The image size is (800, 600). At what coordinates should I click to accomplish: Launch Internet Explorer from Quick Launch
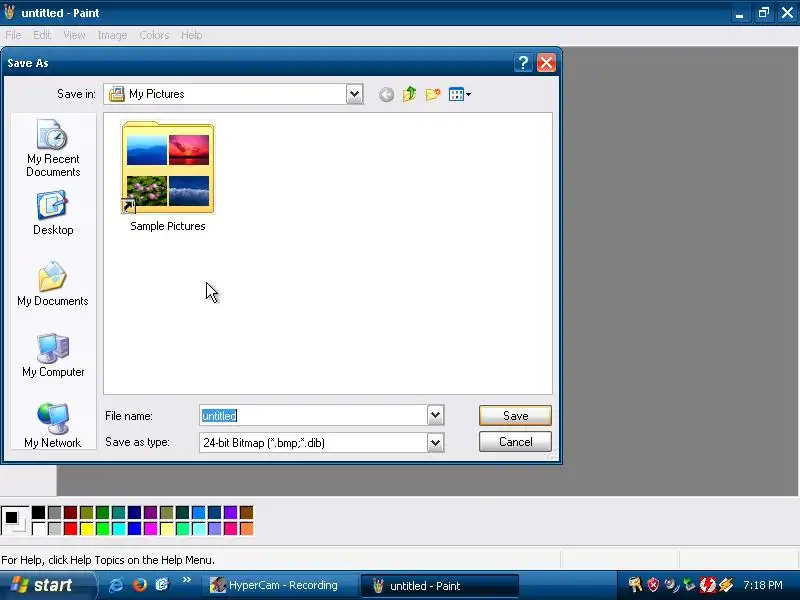pyautogui.click(x=116, y=585)
